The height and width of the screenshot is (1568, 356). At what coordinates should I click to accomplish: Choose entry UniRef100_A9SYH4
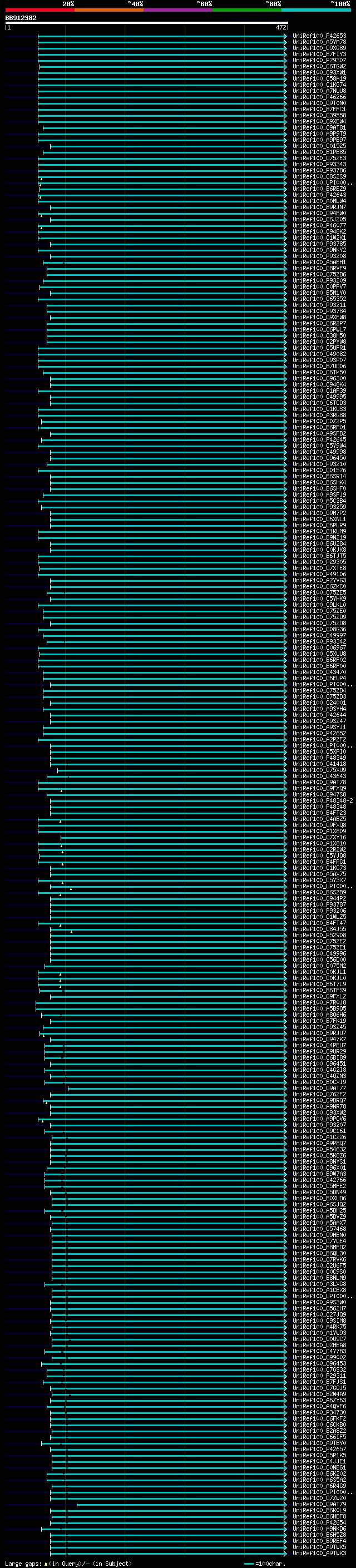(x=319, y=709)
